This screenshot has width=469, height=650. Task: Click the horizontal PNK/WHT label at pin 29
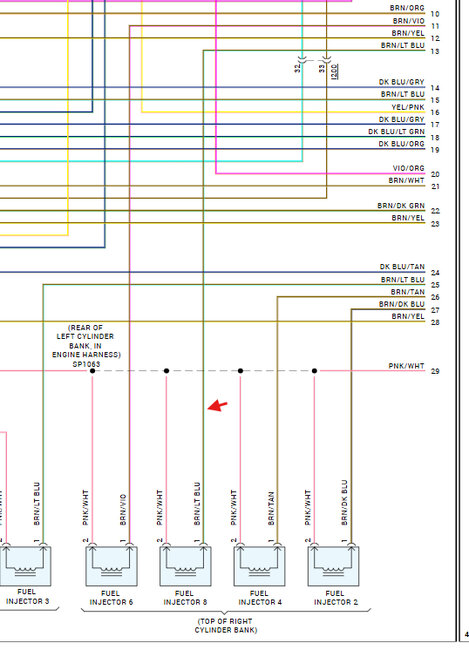[x=406, y=366]
